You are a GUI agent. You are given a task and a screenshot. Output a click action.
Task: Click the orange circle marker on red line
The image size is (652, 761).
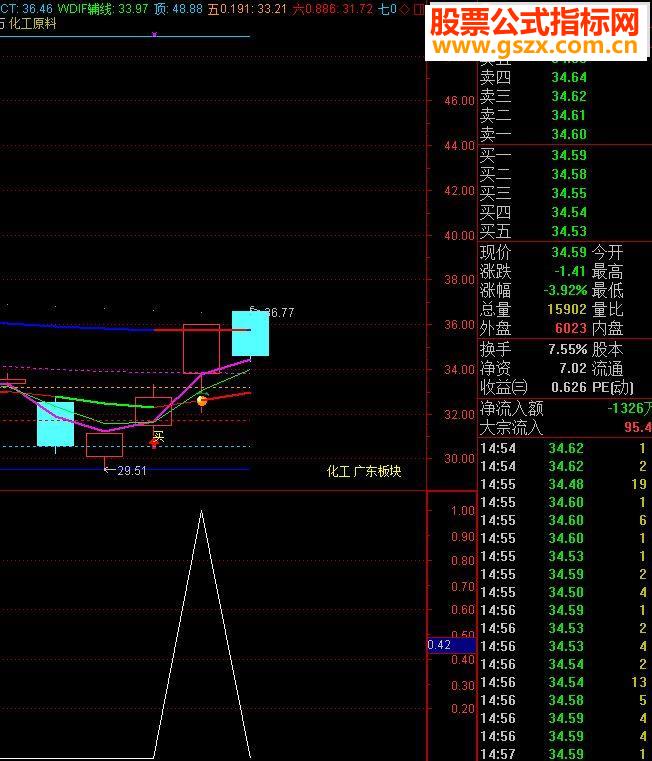(202, 401)
